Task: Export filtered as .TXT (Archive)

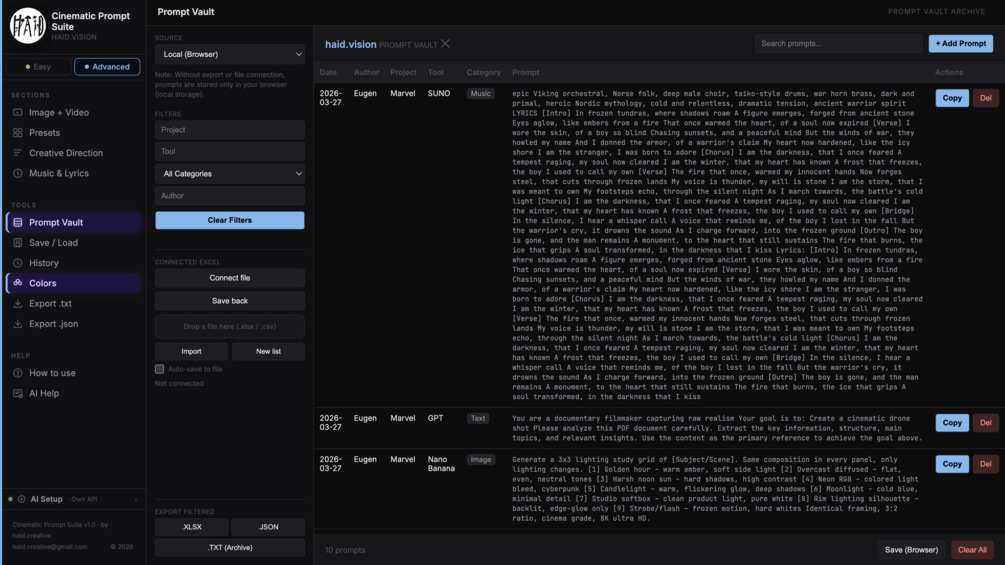Action: pos(229,548)
